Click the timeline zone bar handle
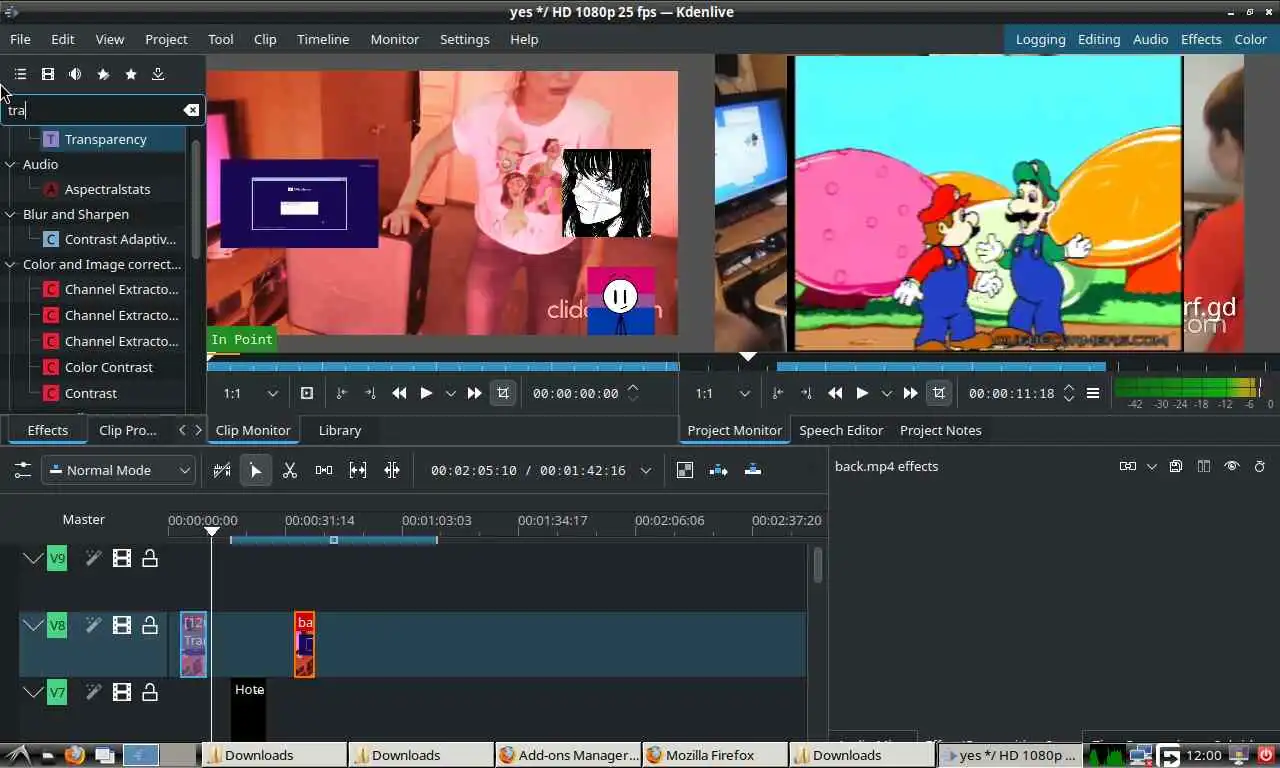This screenshot has width=1280, height=768. pyautogui.click(x=334, y=540)
